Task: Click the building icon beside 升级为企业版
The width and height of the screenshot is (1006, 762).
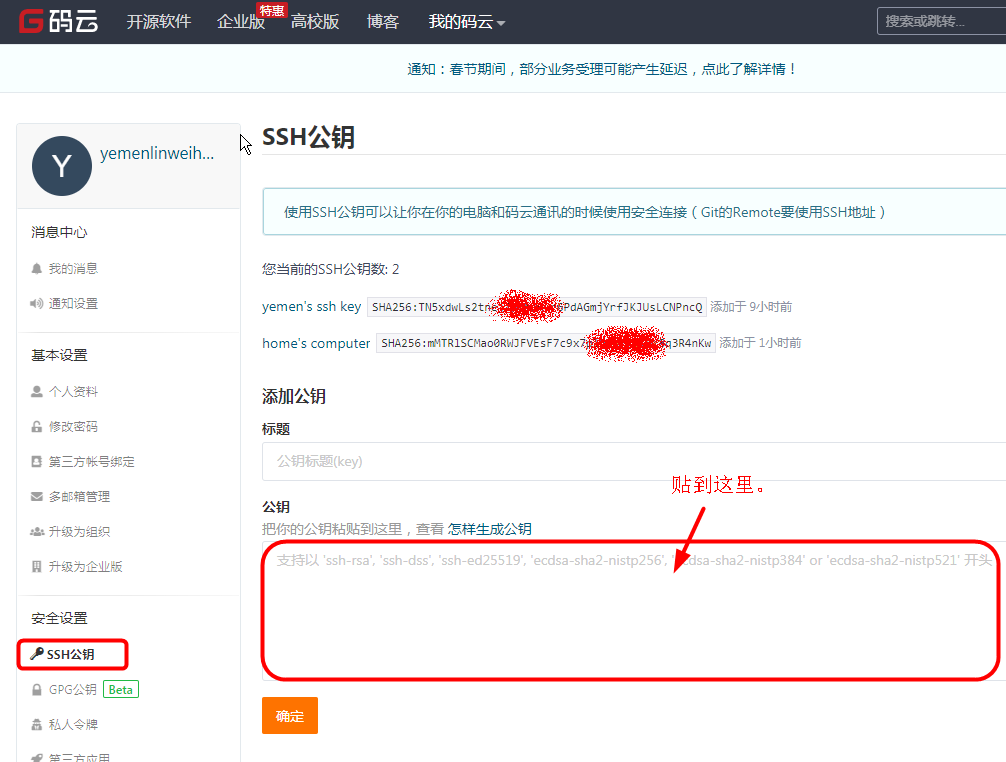Action: coord(37,566)
